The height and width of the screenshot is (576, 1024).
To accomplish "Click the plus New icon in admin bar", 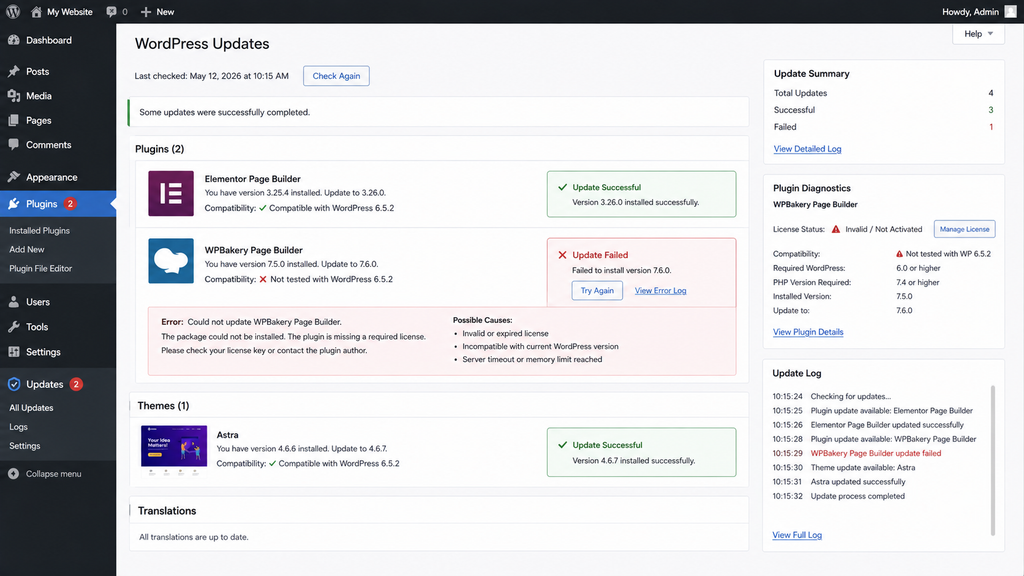I will [146, 12].
